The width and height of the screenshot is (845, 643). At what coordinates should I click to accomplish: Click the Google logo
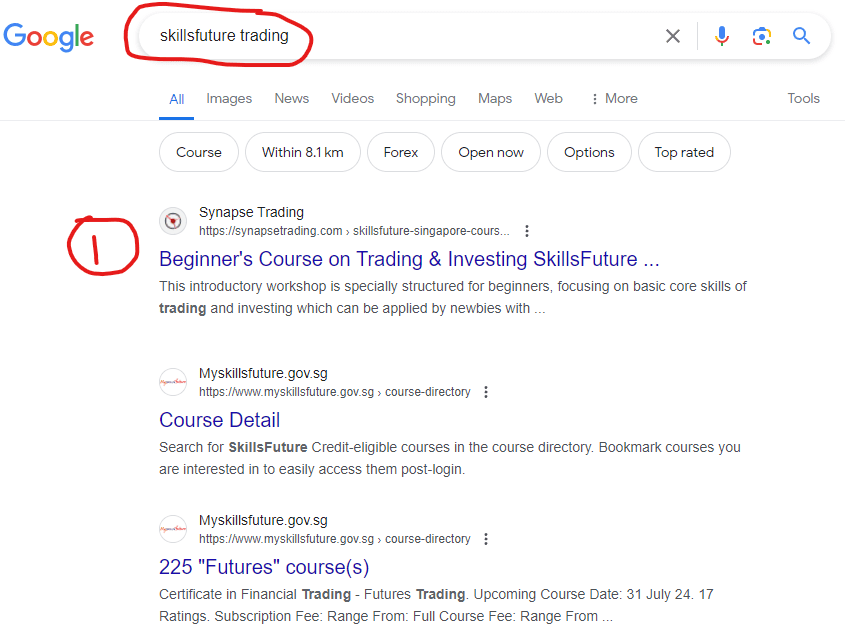pos(49,37)
